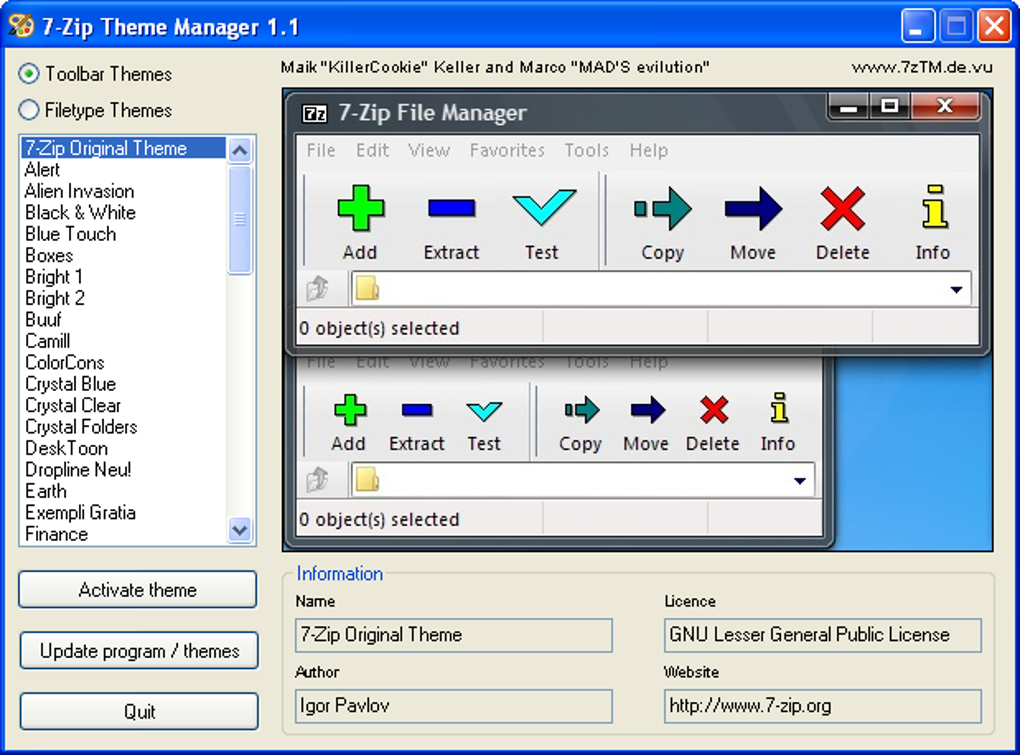Select the Dropline Neu! theme

pos(124,470)
